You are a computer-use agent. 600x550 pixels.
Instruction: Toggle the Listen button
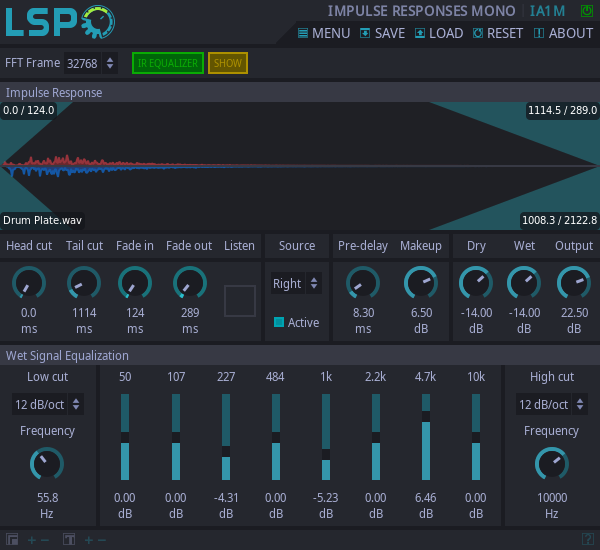click(x=240, y=301)
